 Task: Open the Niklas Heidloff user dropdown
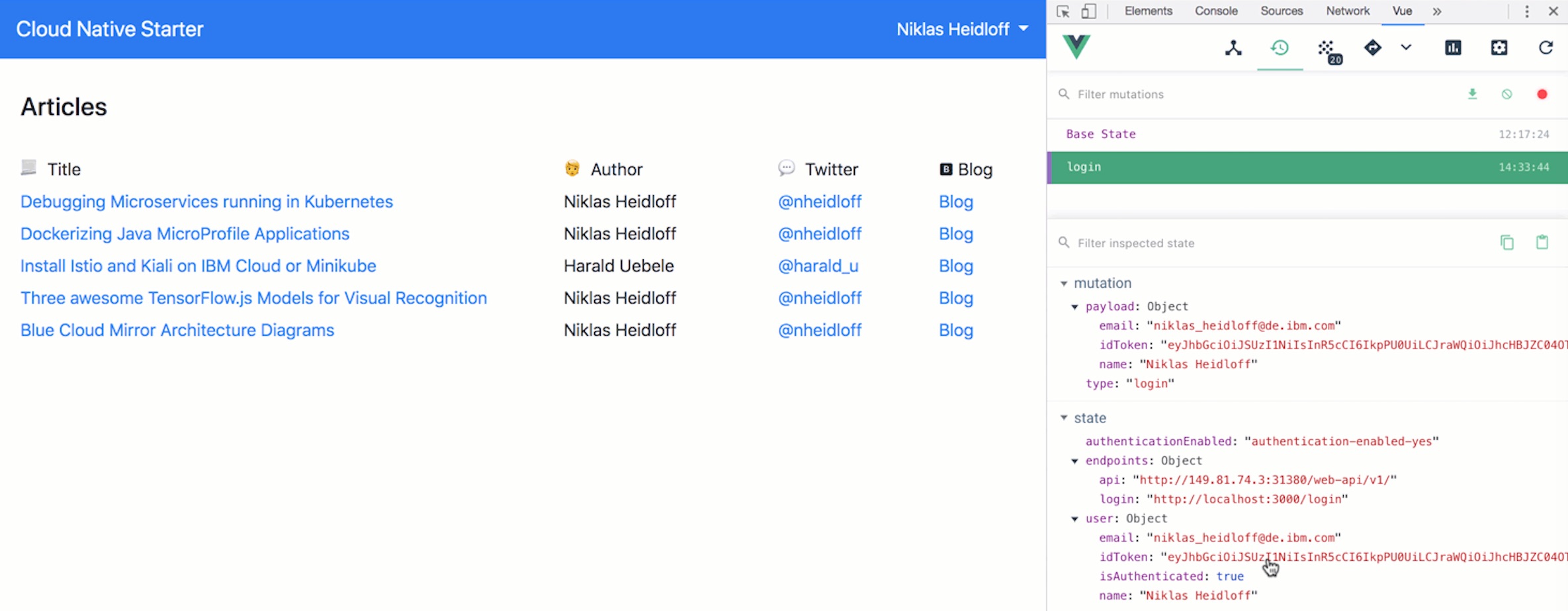(x=962, y=29)
